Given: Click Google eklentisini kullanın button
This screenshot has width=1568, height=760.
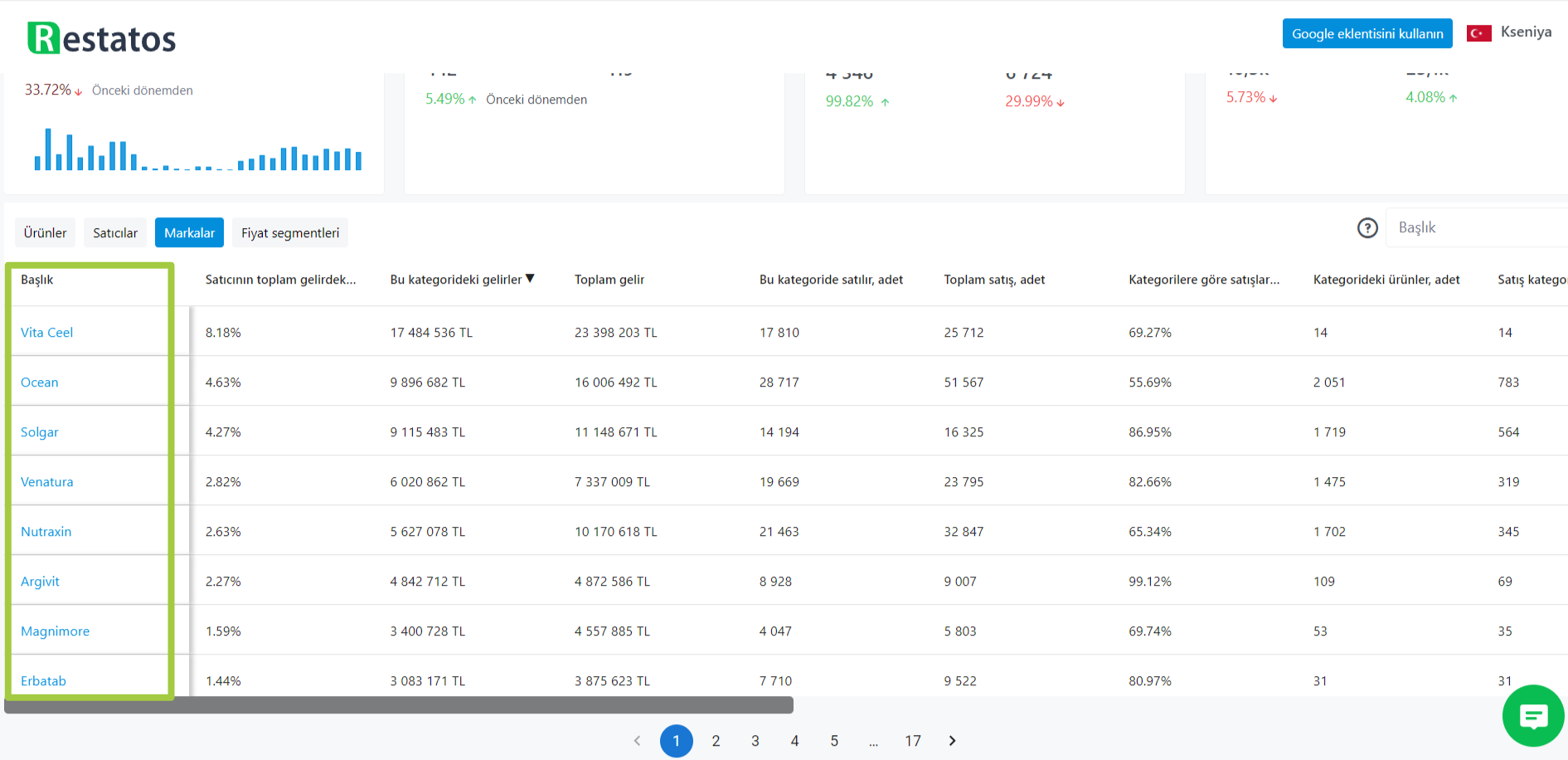Looking at the screenshot, I should pos(1367,33).
